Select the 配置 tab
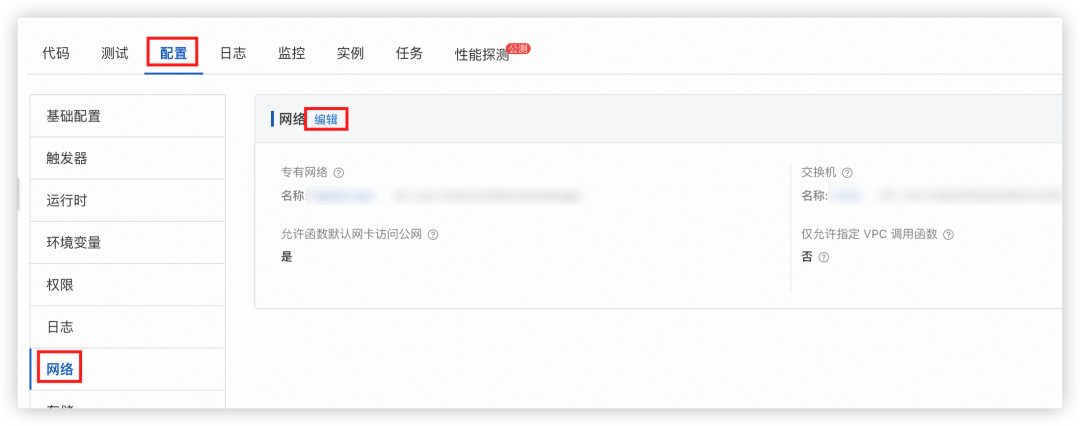 point(174,54)
